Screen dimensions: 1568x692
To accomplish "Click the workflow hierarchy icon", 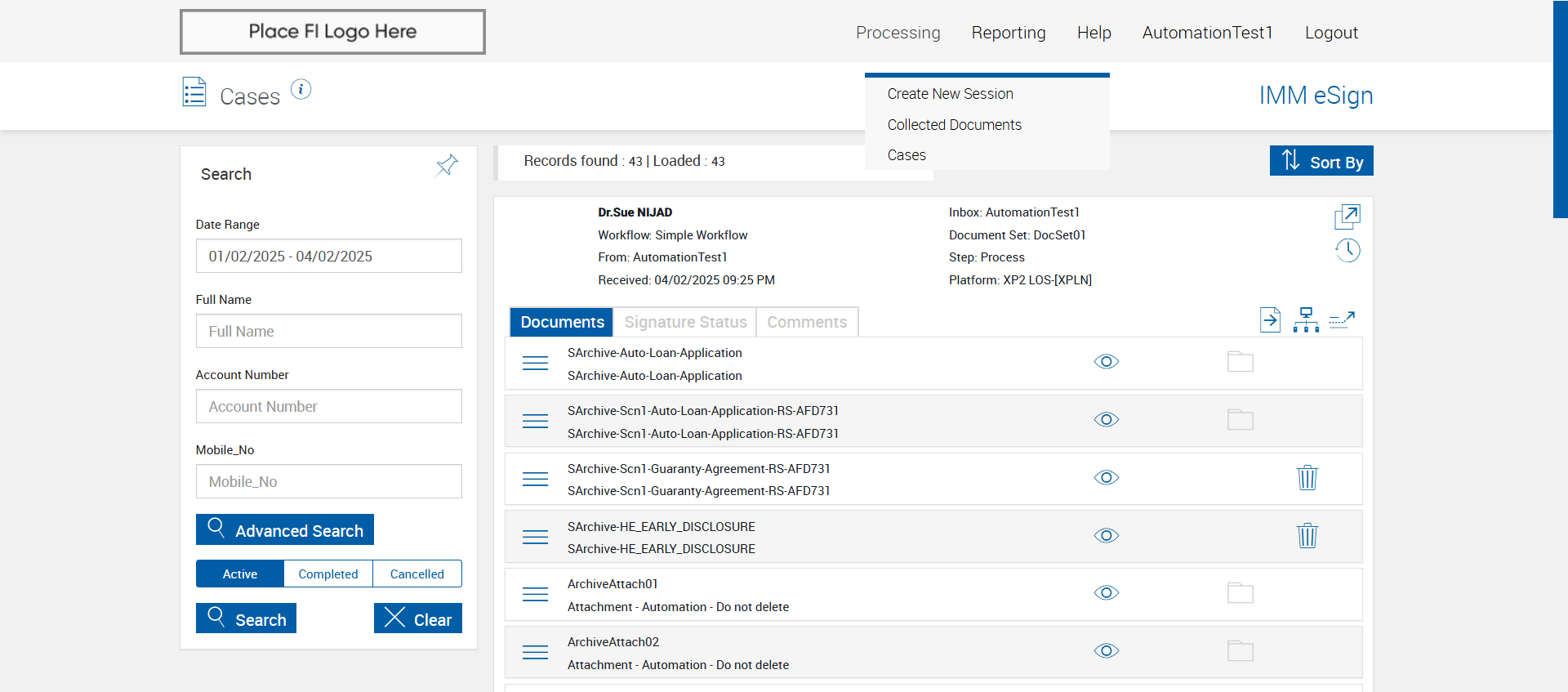I will pos(1306,320).
